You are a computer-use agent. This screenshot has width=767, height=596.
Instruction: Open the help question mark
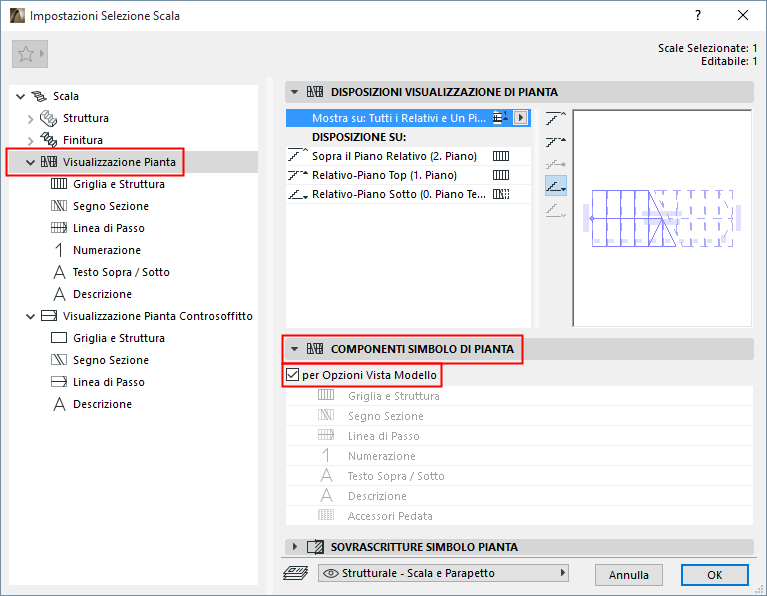point(698,16)
